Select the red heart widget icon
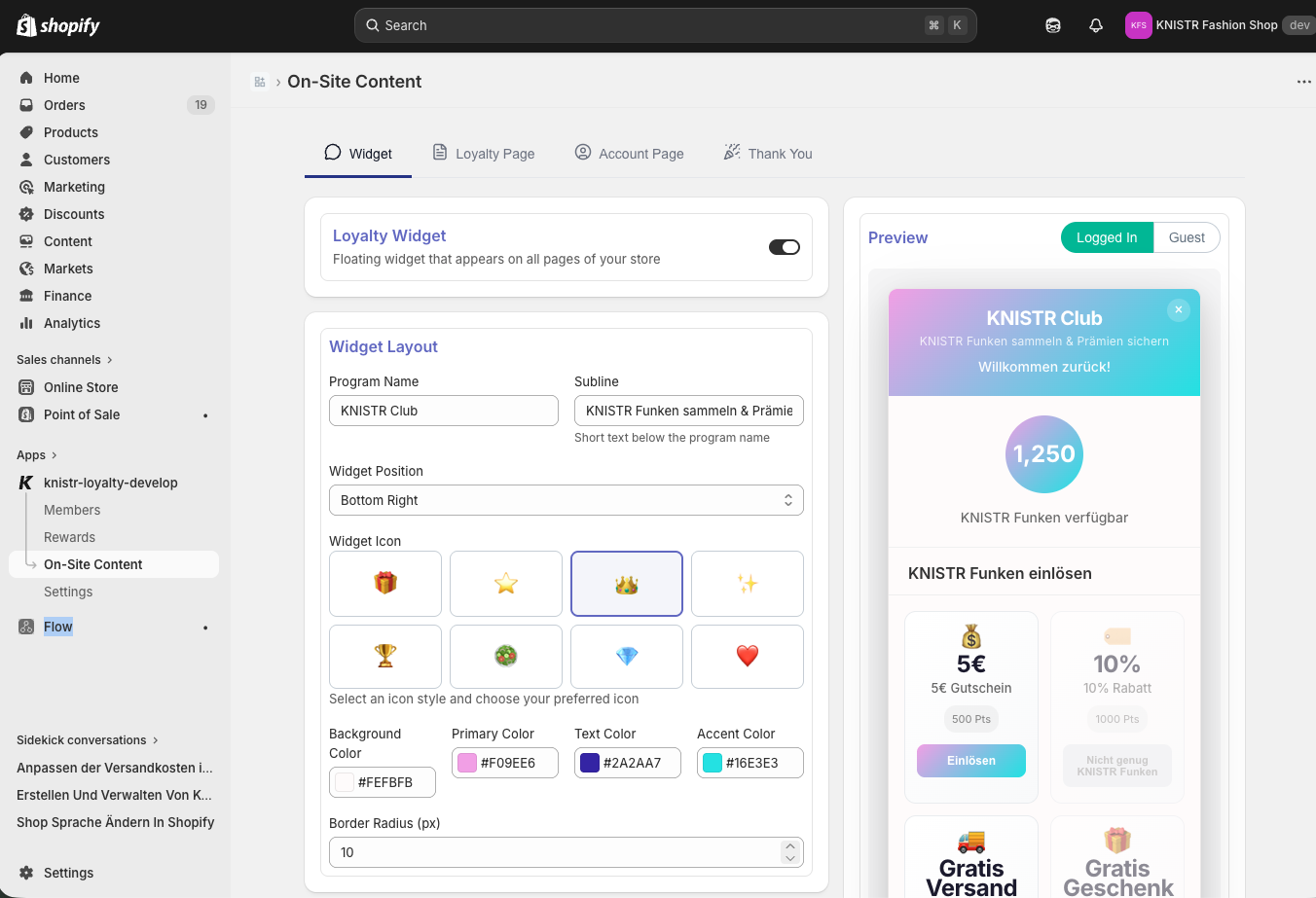The image size is (1316, 898). [x=748, y=657]
